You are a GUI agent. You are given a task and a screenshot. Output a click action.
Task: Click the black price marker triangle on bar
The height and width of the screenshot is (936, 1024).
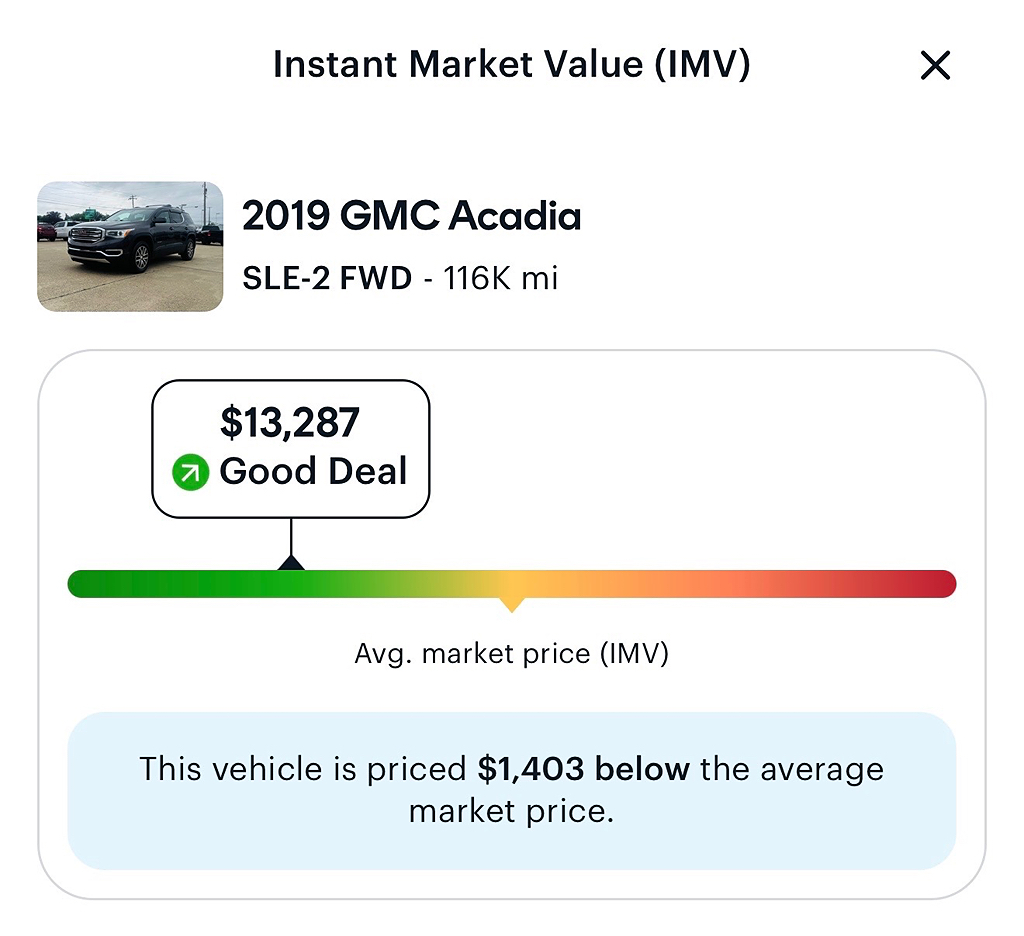pos(291,562)
